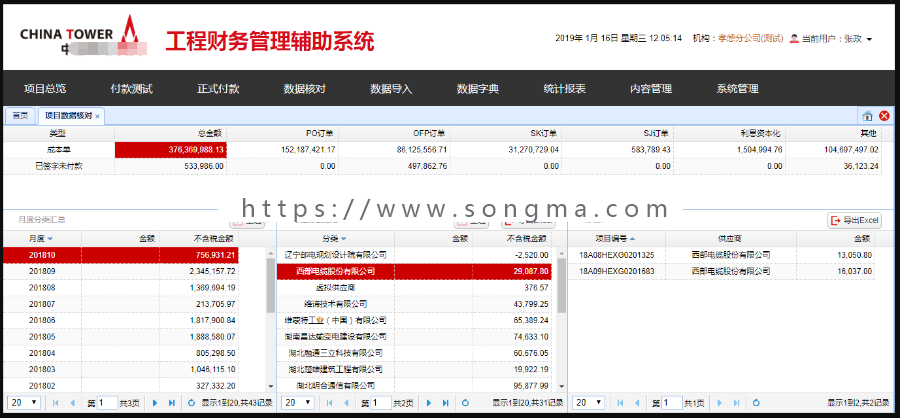The image size is (900, 418).
Task: Click page number field in 分类 panel
Action: pyautogui.click(x=381, y=403)
